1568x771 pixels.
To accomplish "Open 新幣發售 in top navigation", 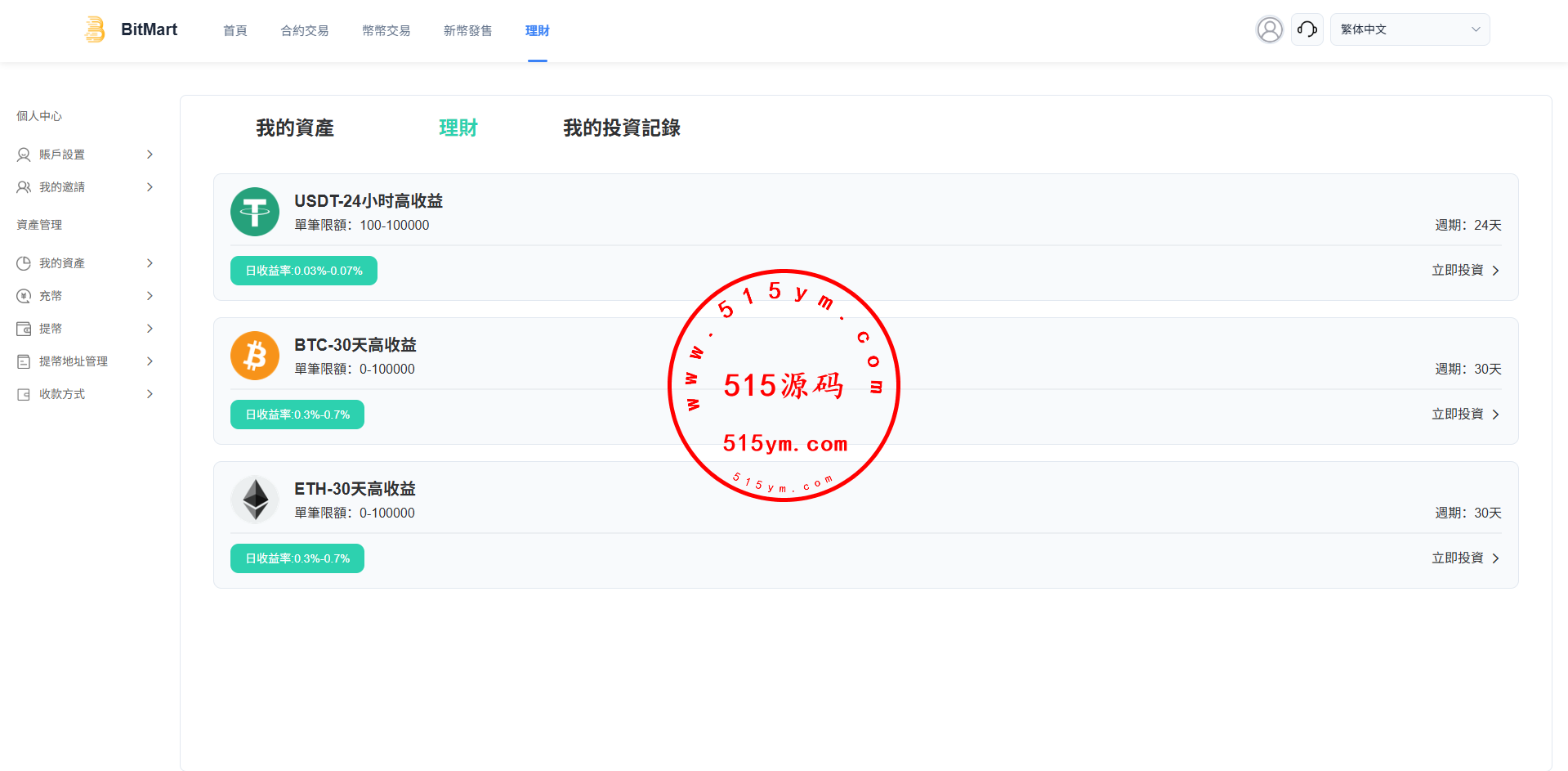I will 467,31.
